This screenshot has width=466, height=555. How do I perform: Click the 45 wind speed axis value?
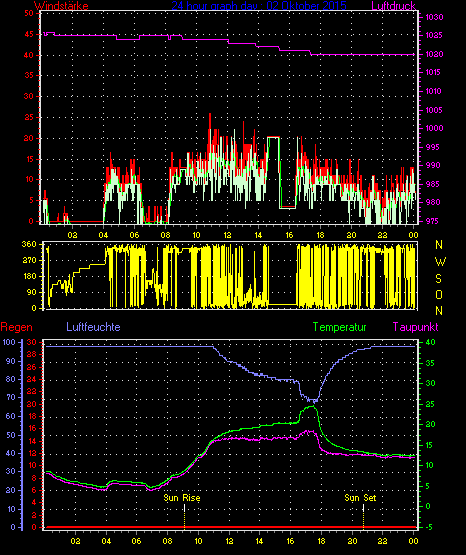click(x=29, y=34)
